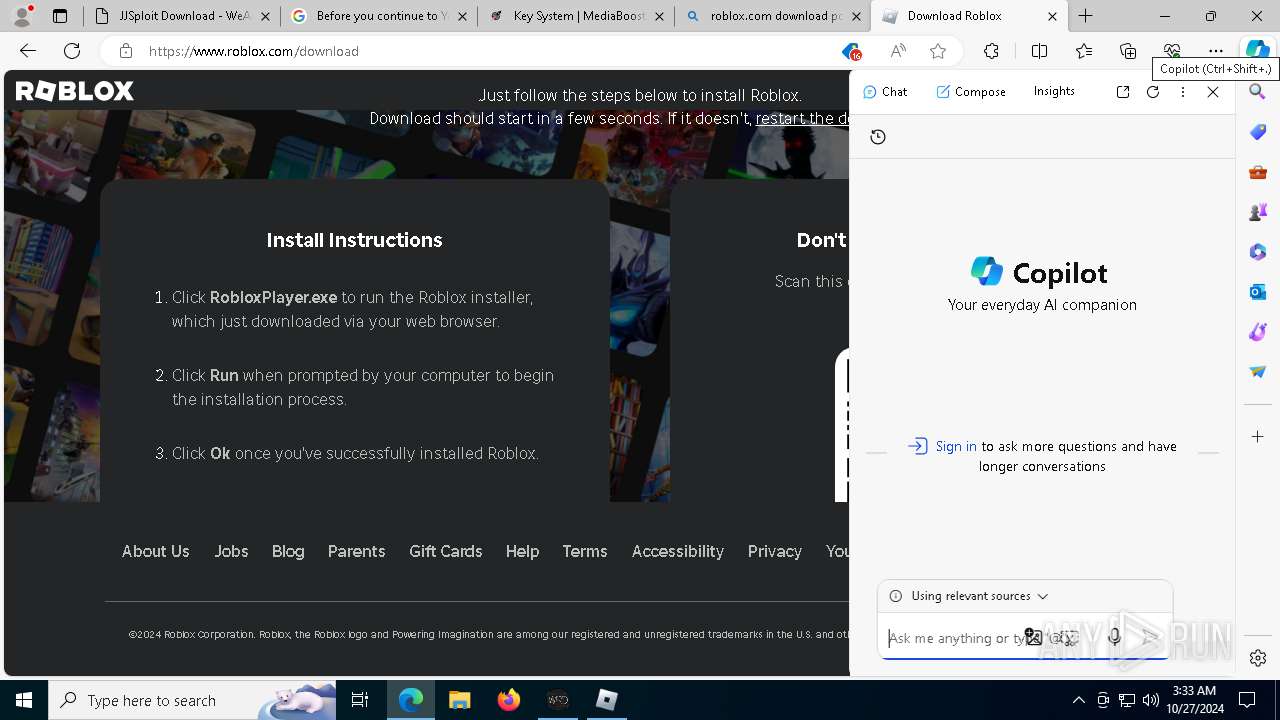Open the Tab actions menu
The image size is (1280, 720).
coord(60,16)
